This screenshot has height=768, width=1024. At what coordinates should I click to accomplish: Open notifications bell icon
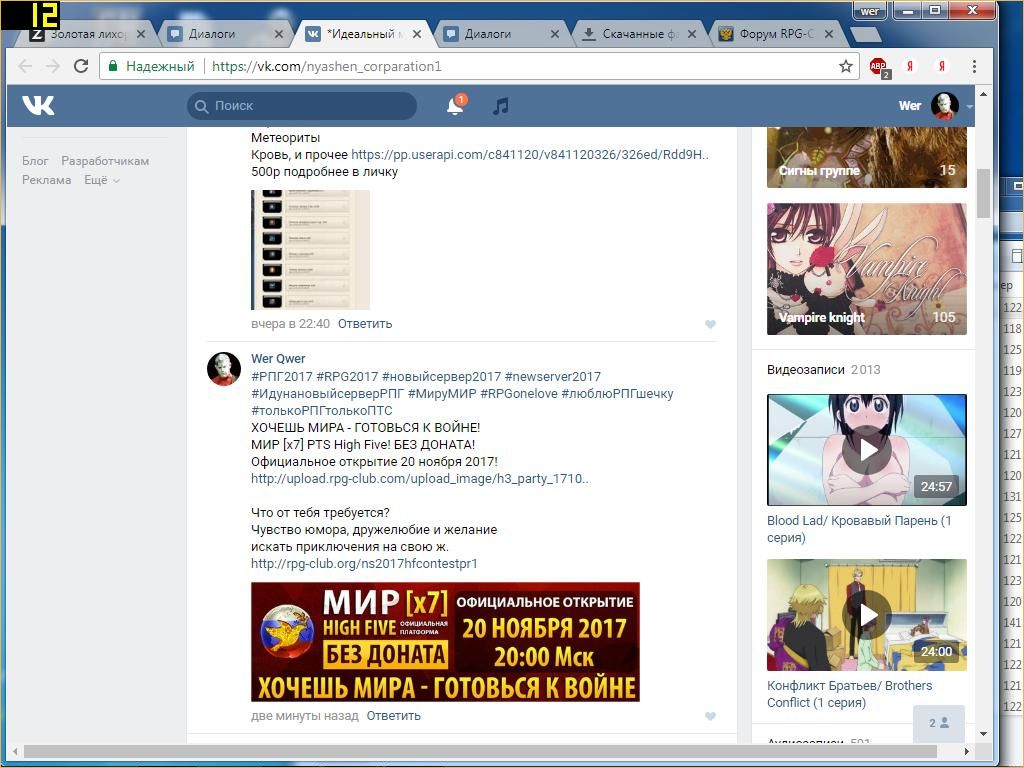click(455, 105)
